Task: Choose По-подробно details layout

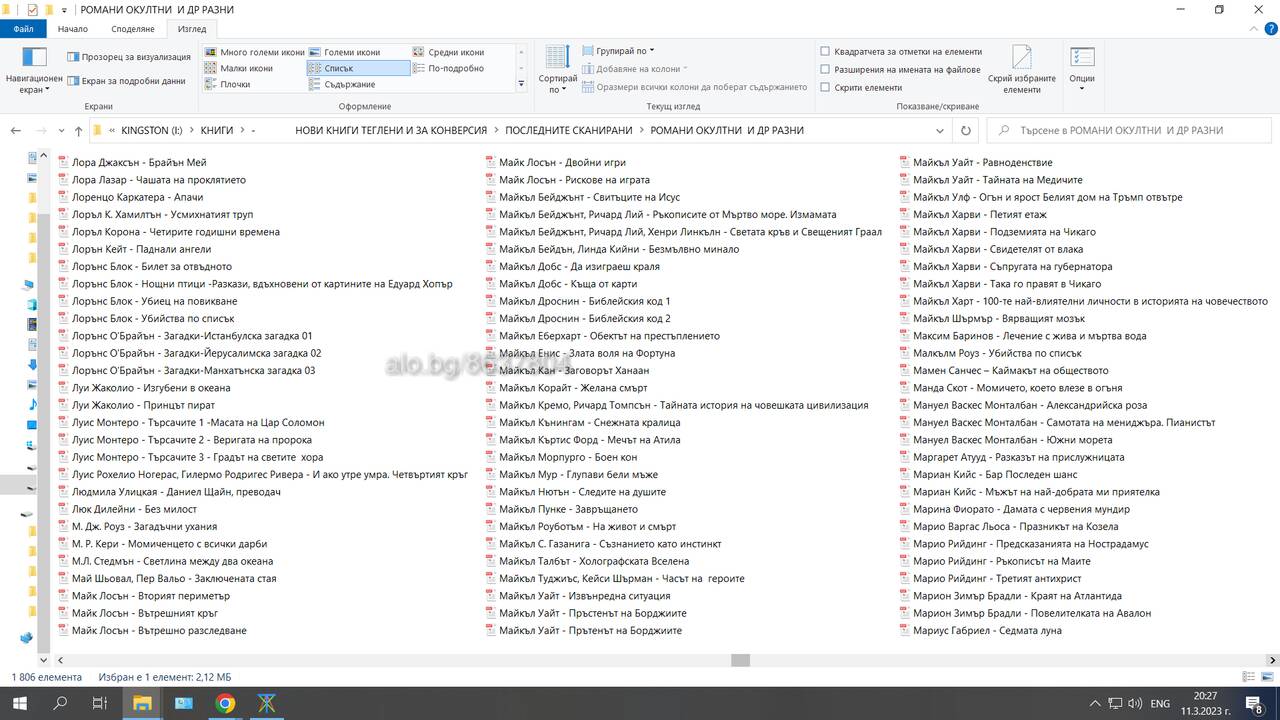Action: pyautogui.click(x=448, y=68)
